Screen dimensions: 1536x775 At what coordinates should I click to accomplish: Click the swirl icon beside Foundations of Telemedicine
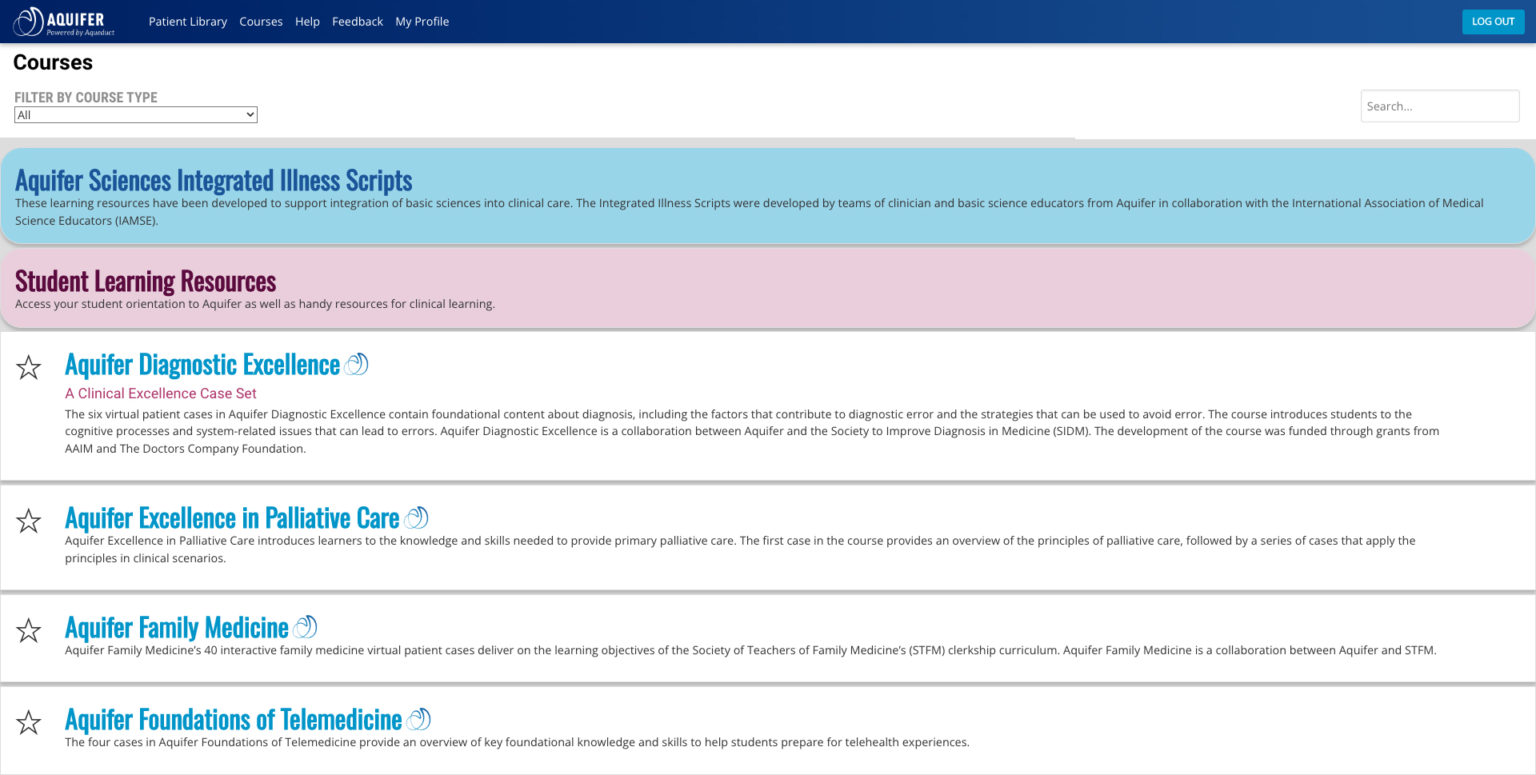point(418,719)
